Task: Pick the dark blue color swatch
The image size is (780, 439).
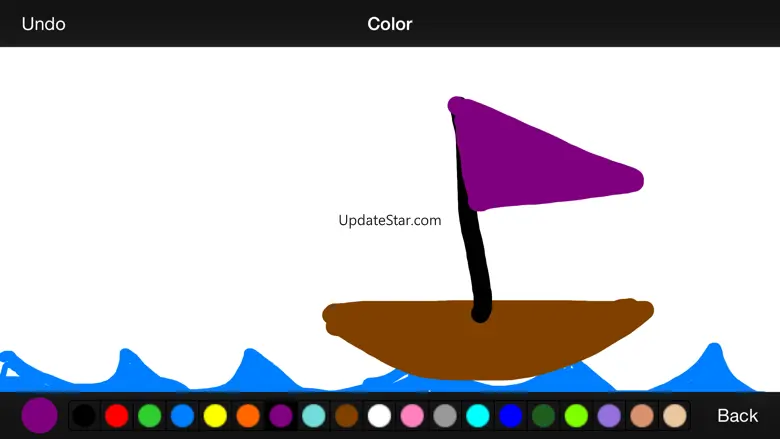Action: [x=511, y=416]
